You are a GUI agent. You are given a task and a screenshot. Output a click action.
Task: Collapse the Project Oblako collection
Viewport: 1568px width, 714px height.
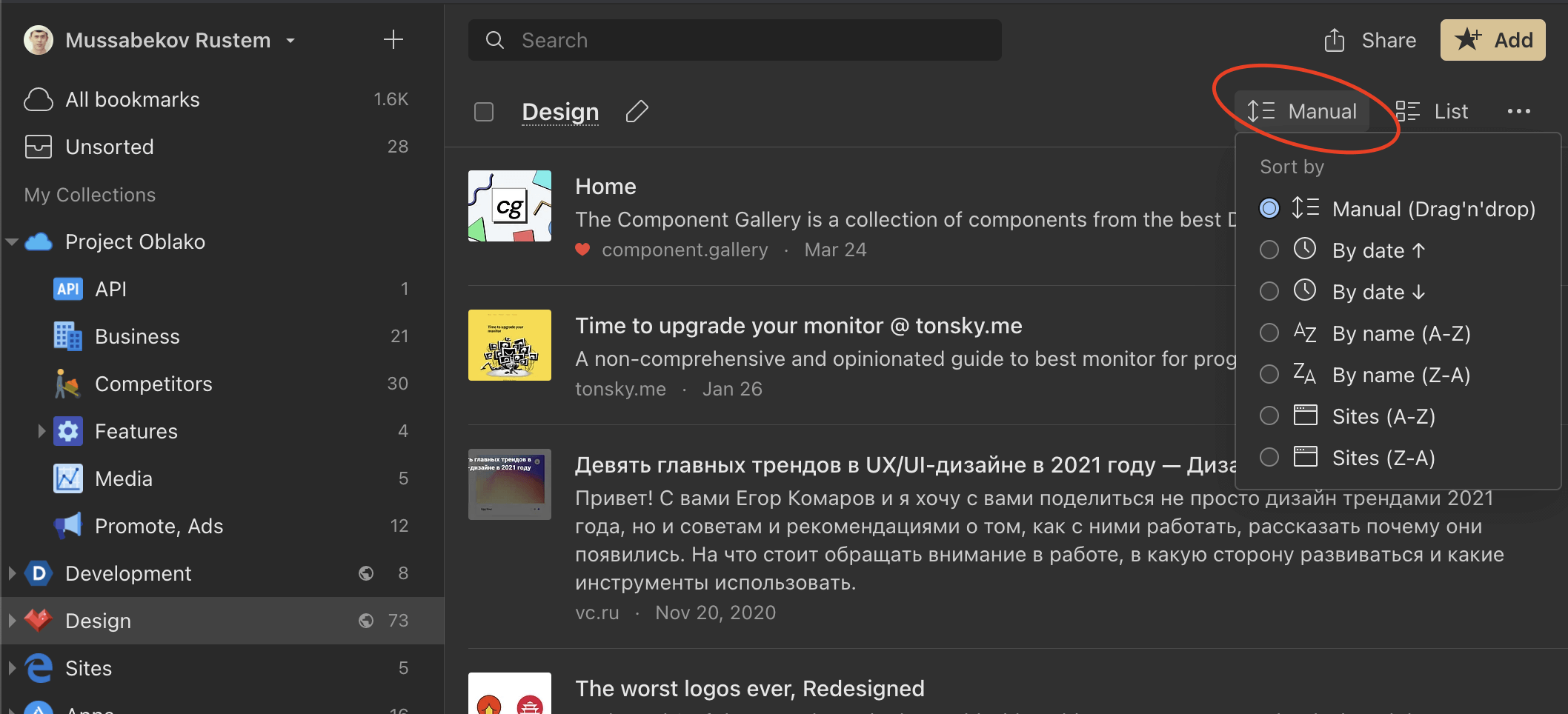tap(12, 241)
